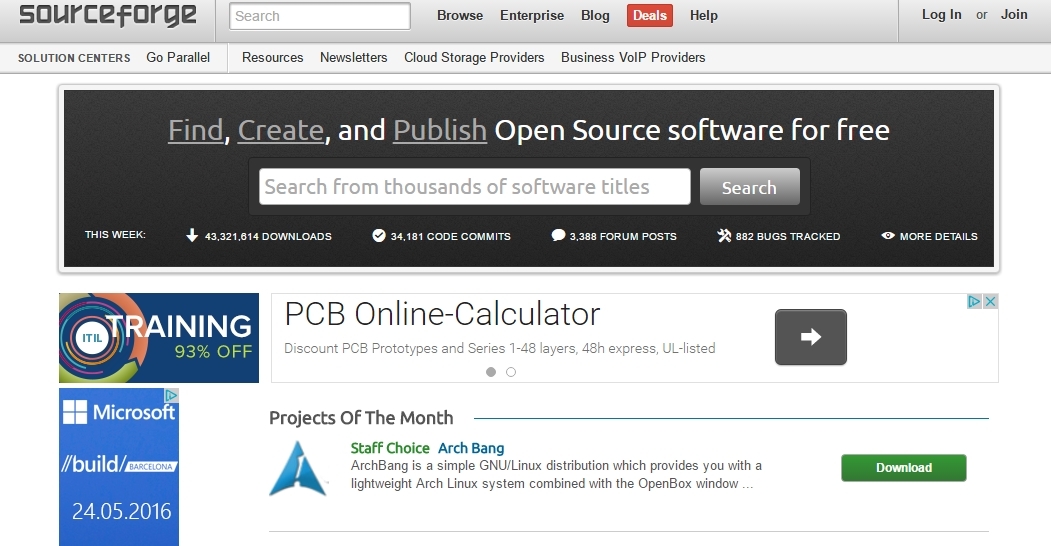Open the Enterprise menu item
1051x546 pixels.
(532, 15)
